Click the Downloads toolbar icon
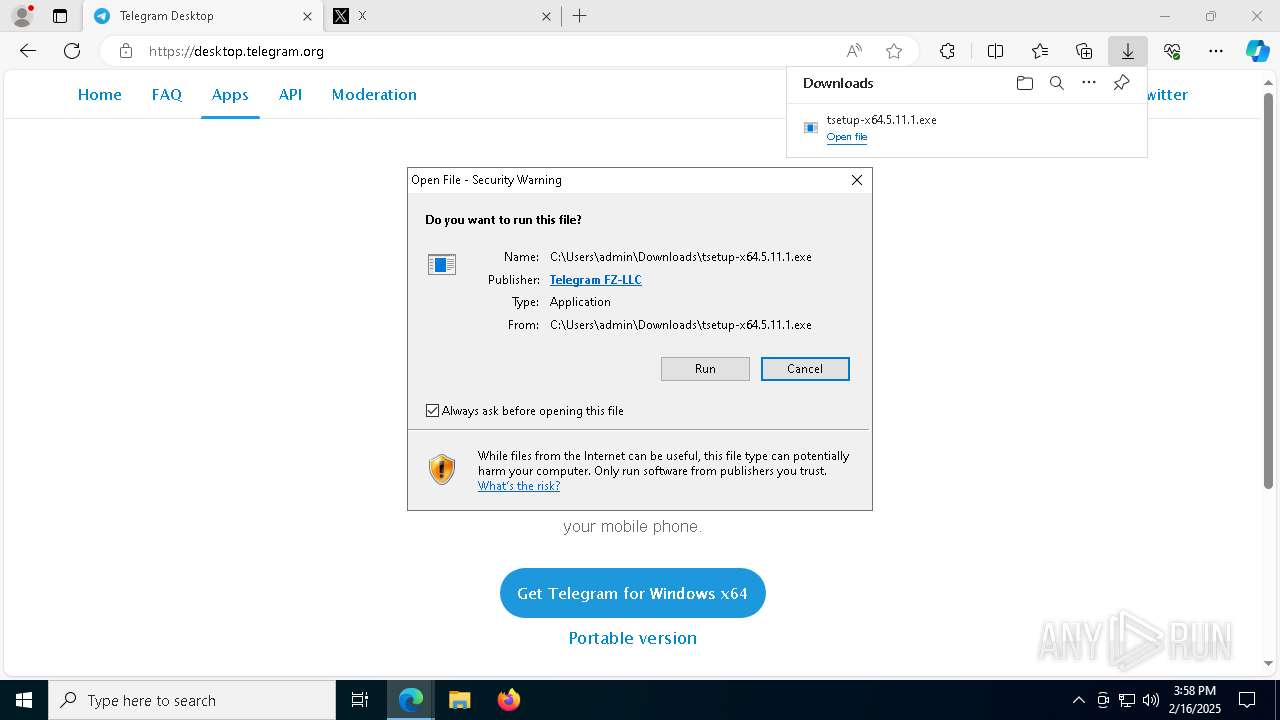1280x720 pixels. coord(1128,51)
